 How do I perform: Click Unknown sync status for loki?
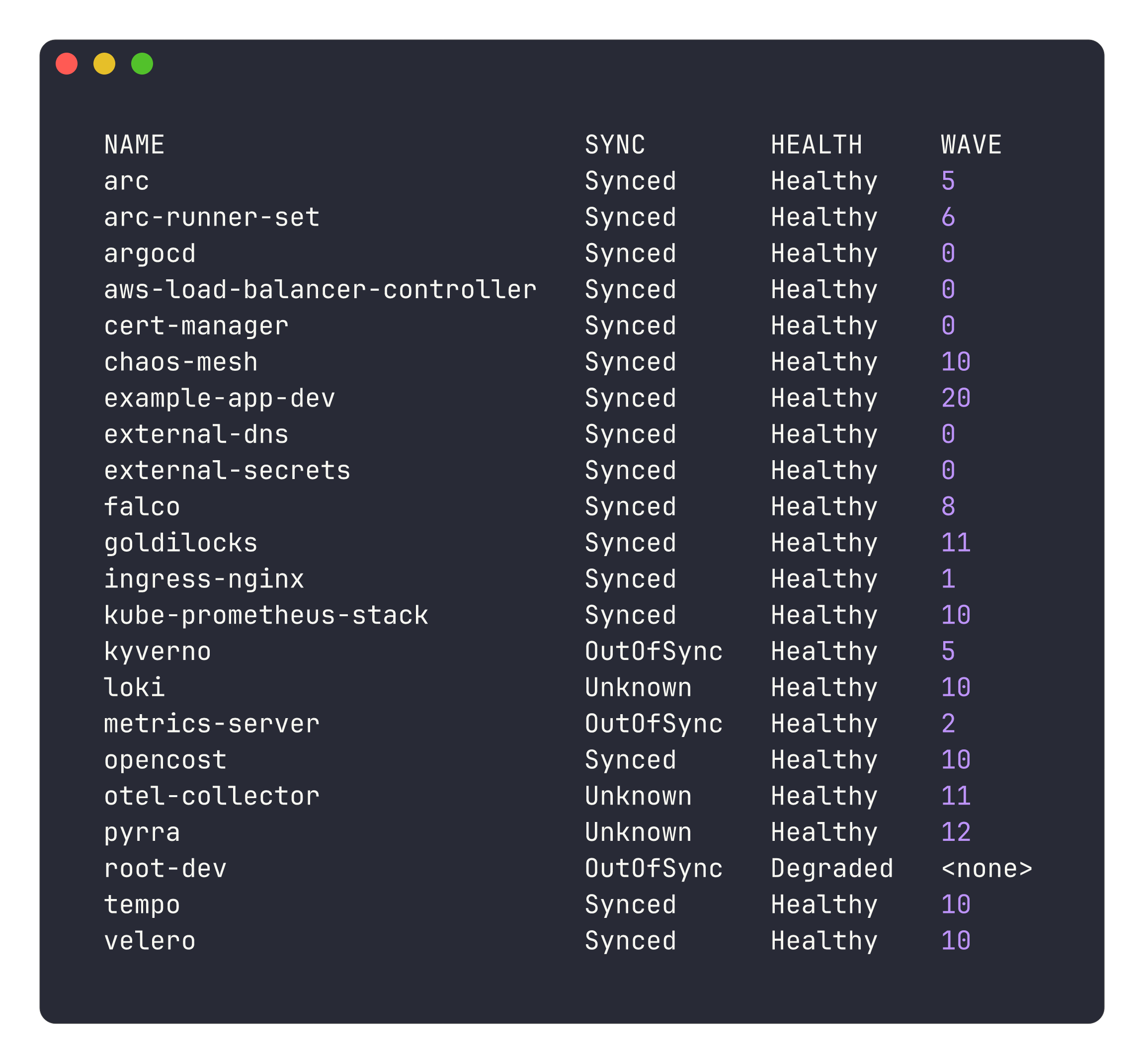(639, 687)
